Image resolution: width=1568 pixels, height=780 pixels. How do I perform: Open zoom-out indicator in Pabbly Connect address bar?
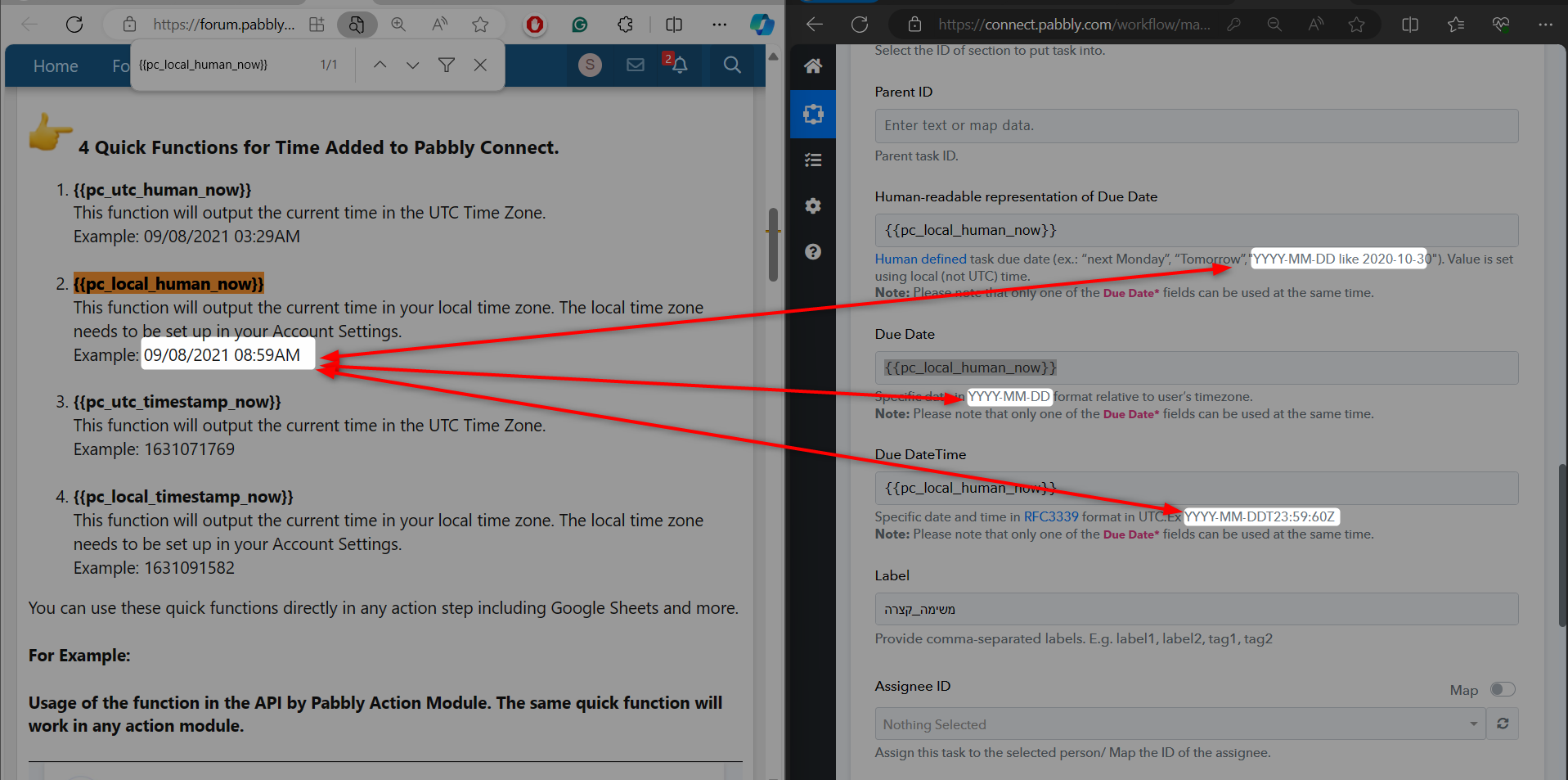[1274, 25]
